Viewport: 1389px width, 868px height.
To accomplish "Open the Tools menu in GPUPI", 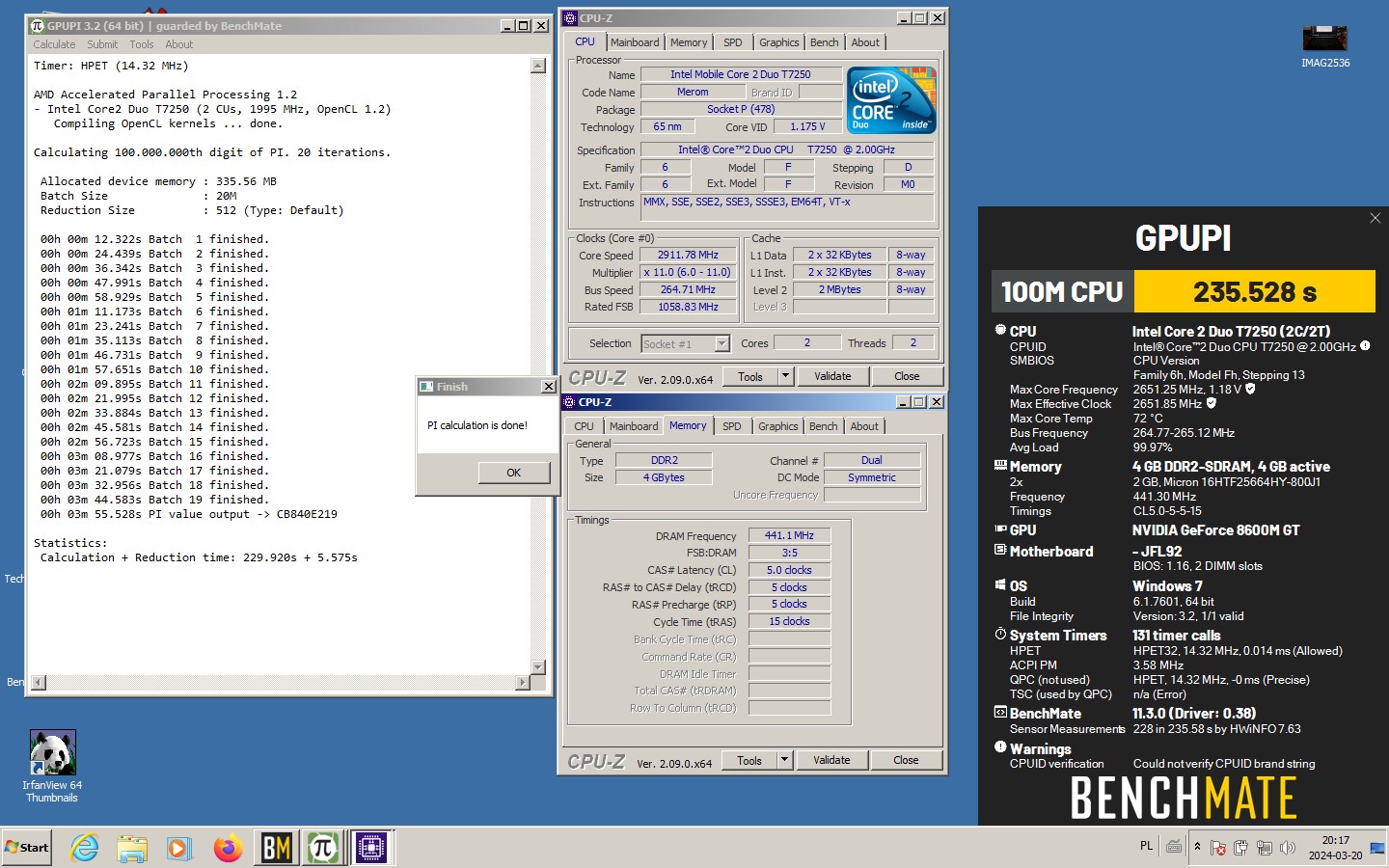I will pos(142,44).
